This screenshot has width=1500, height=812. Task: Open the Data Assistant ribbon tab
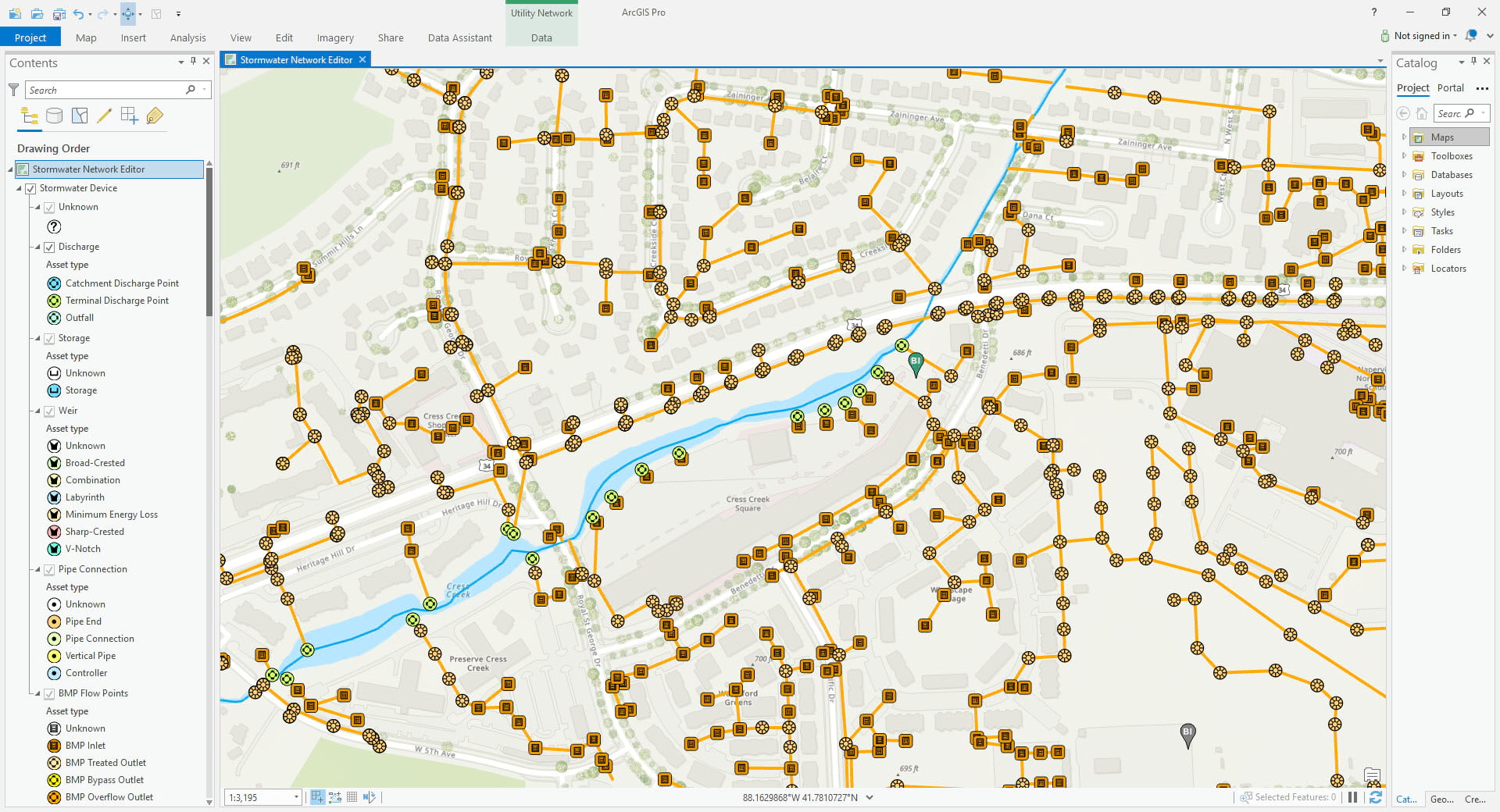[x=459, y=37]
